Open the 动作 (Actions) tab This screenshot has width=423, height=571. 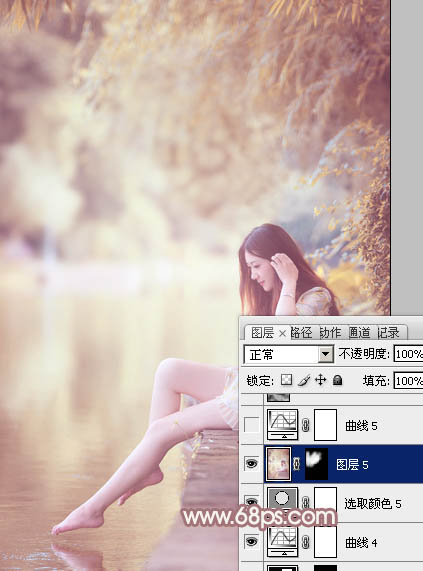tap(330, 332)
